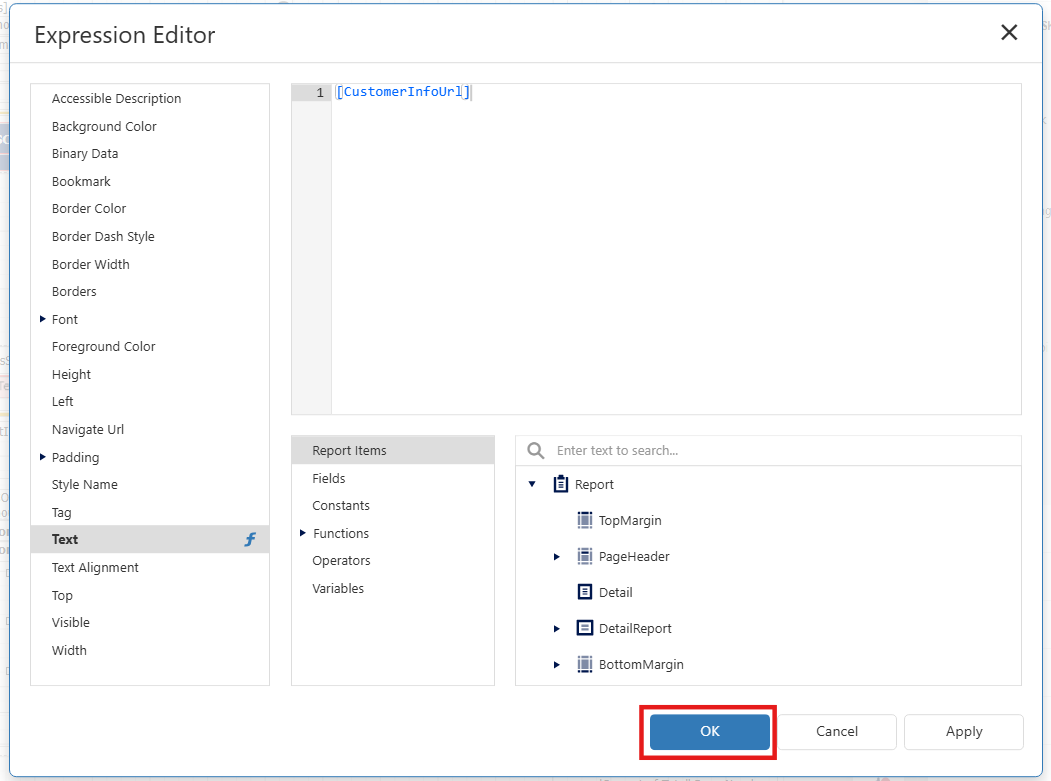Cancel the Expression Editor dialog

(x=836, y=731)
